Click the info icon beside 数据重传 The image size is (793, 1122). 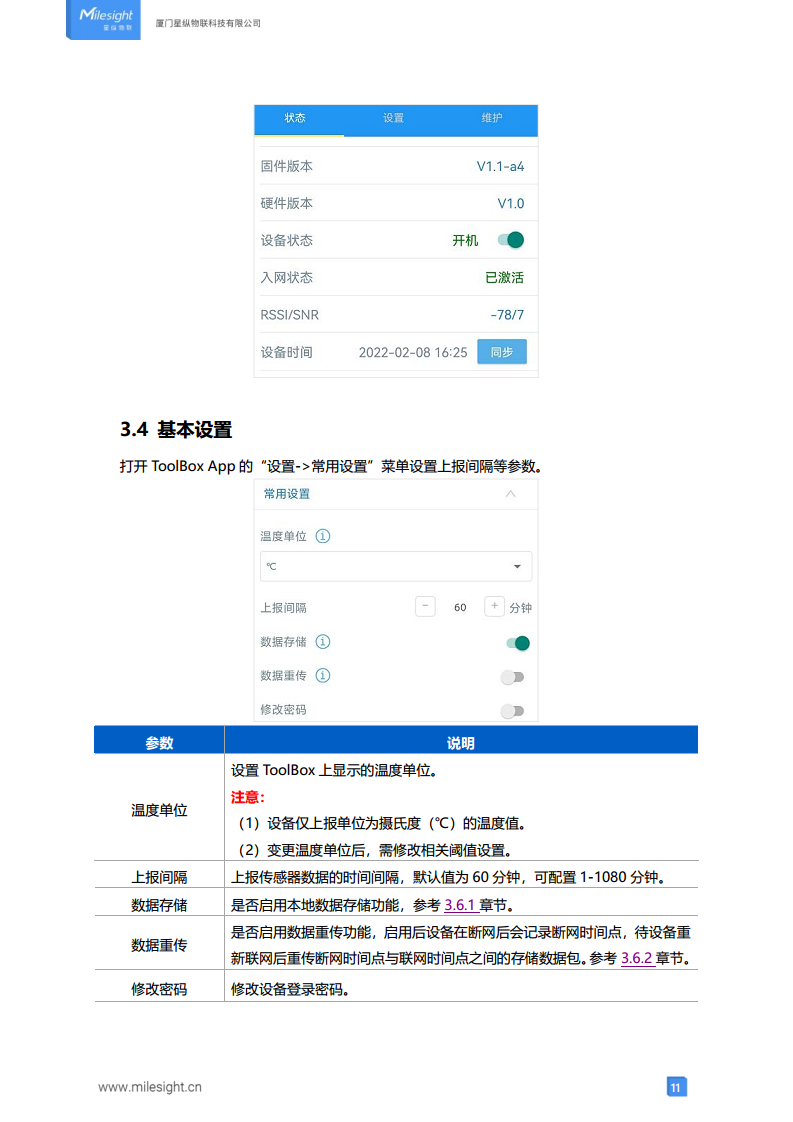pos(323,675)
